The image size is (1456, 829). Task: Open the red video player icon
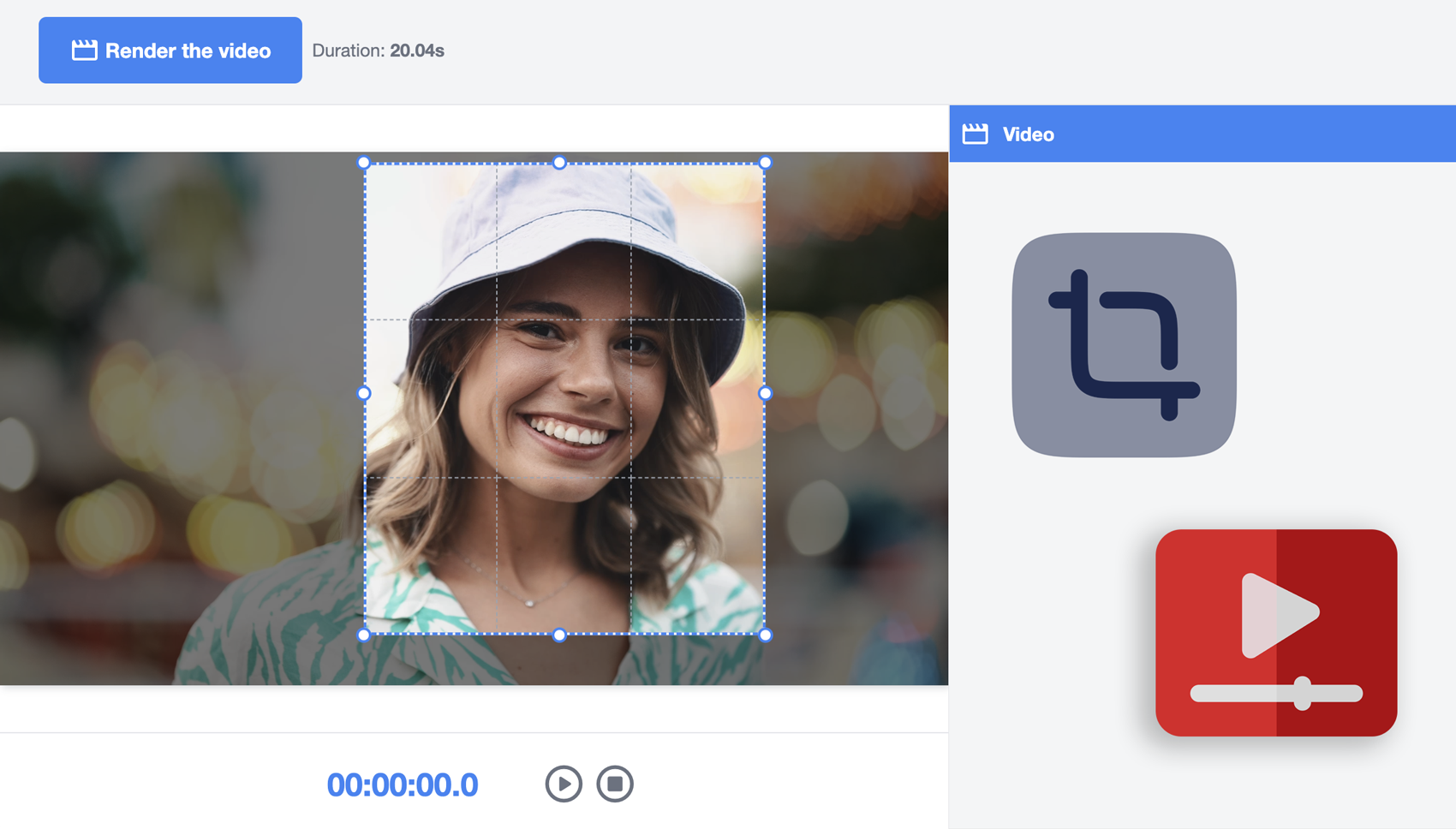coord(1276,633)
